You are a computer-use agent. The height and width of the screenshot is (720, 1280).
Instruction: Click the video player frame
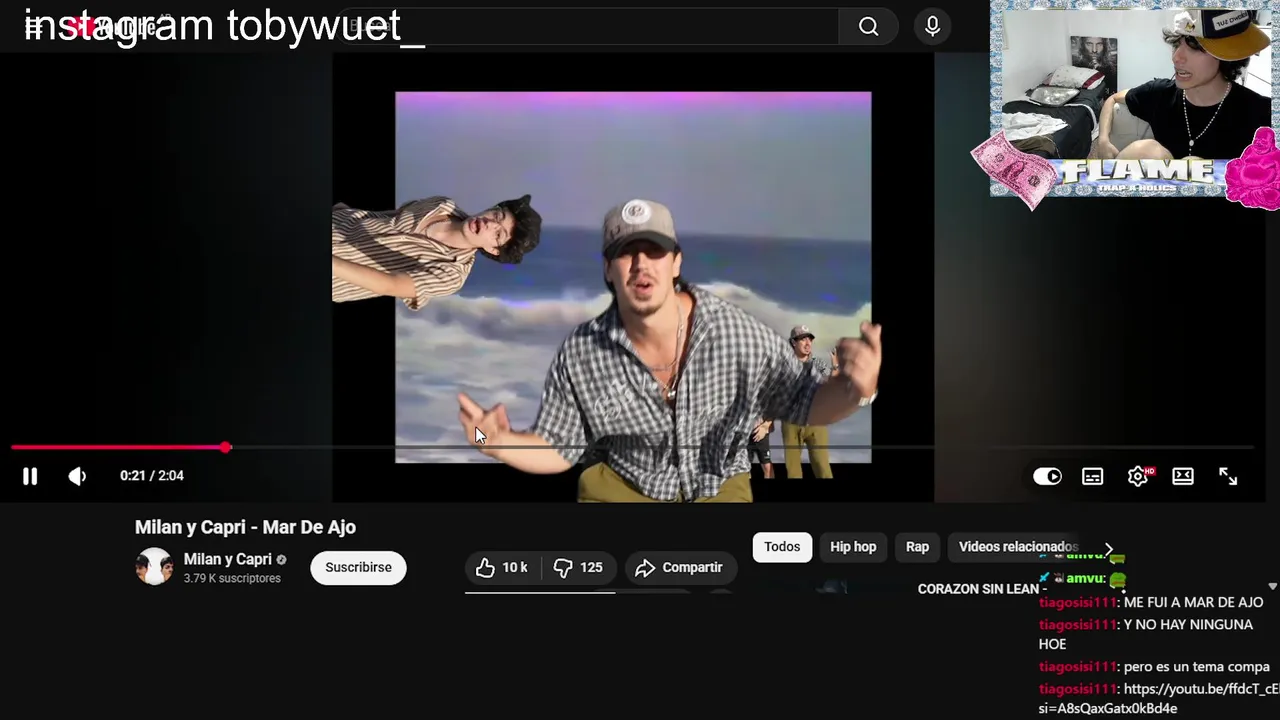632,277
